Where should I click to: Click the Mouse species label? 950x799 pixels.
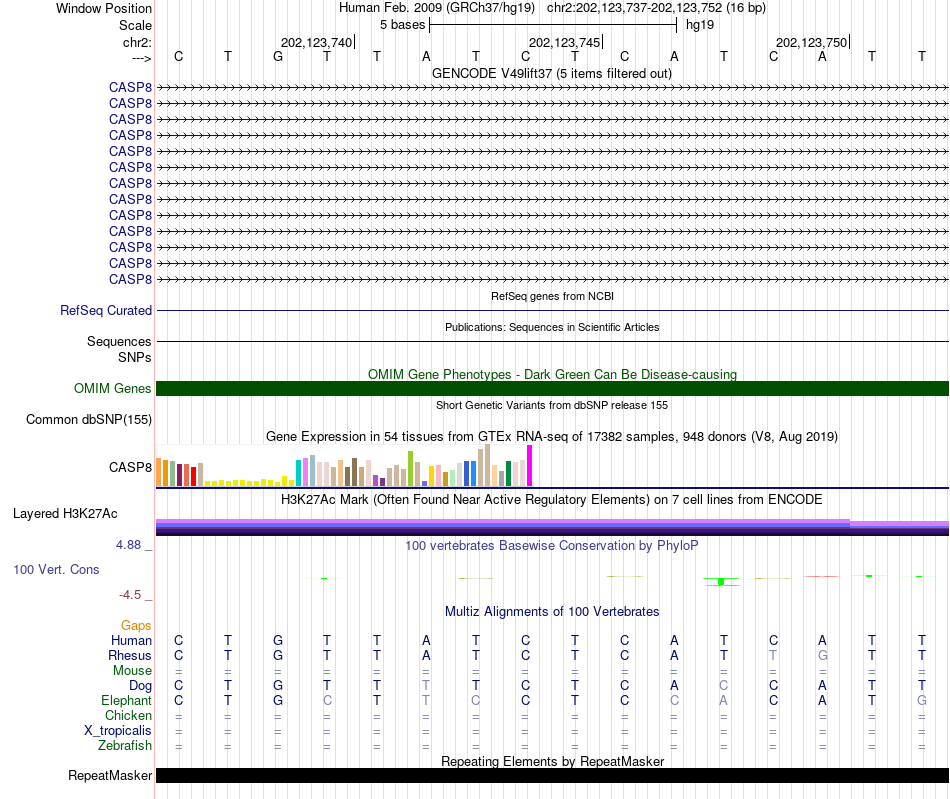tap(132, 671)
